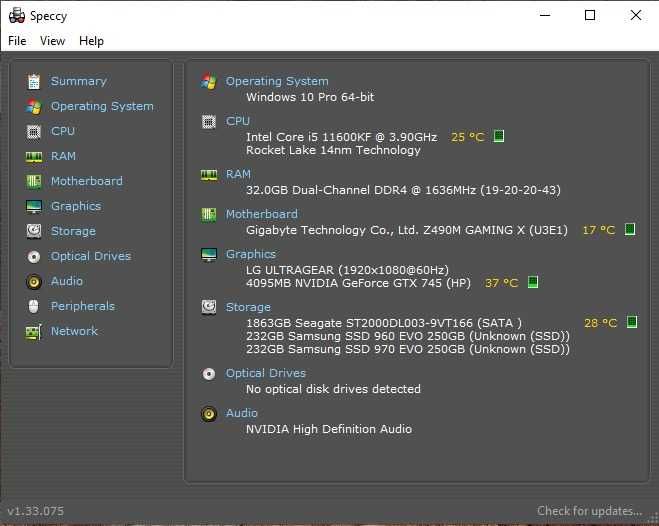Click the Storage heading link in summary
The width and height of the screenshot is (659, 526).
point(248,307)
